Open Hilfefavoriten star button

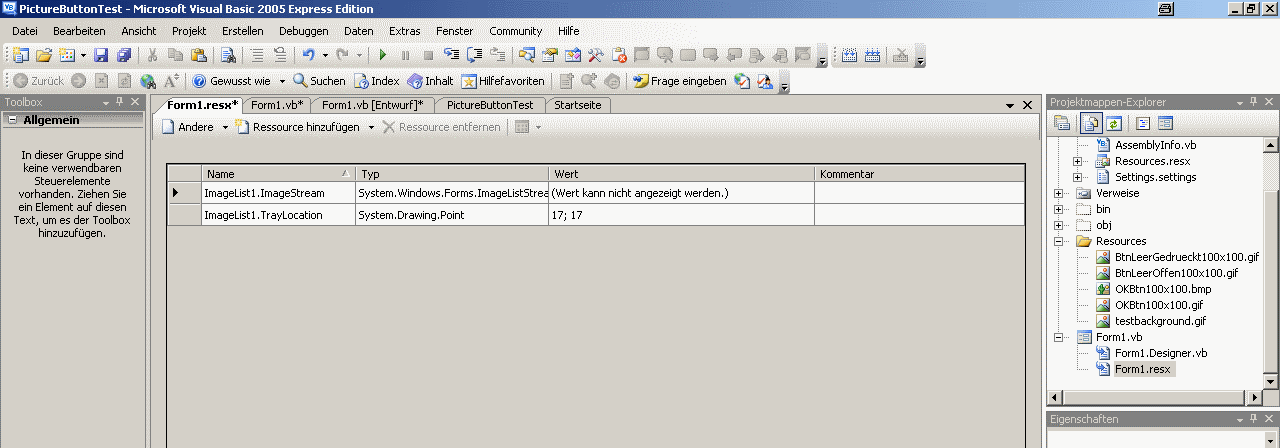click(x=503, y=81)
